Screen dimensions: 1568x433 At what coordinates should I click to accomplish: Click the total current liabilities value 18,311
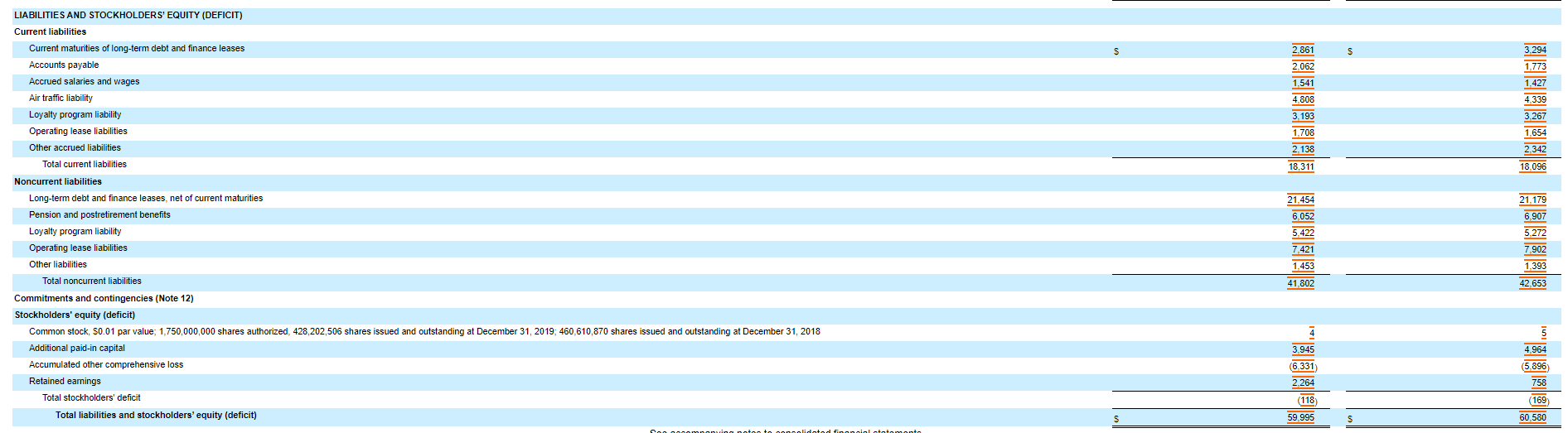[1300, 166]
